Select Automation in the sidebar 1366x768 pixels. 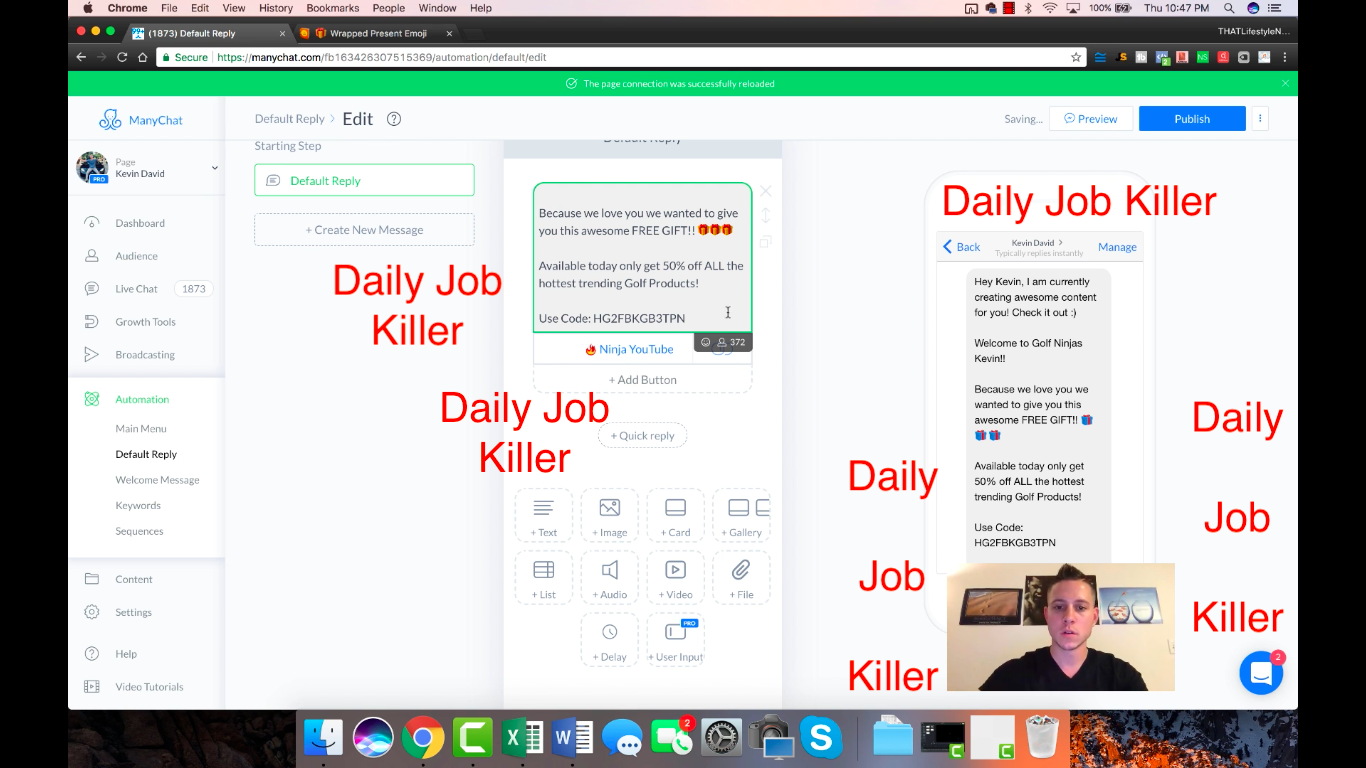pos(141,399)
